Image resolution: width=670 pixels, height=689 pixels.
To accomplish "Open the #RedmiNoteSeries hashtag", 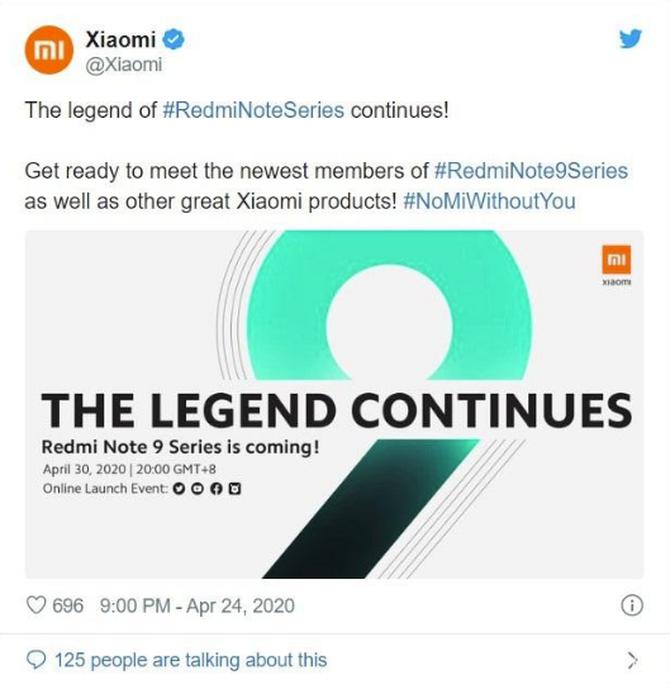I will point(253,109).
